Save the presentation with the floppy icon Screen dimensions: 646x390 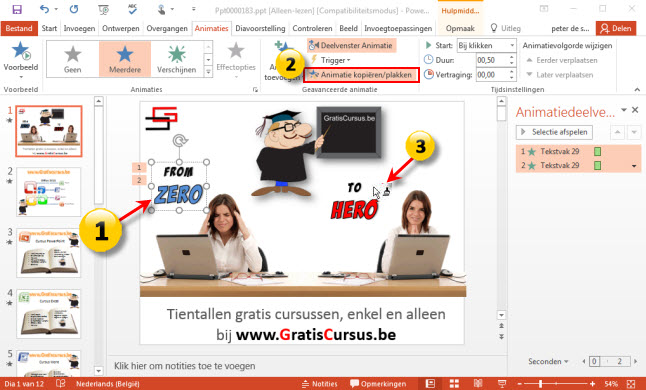coord(17,9)
